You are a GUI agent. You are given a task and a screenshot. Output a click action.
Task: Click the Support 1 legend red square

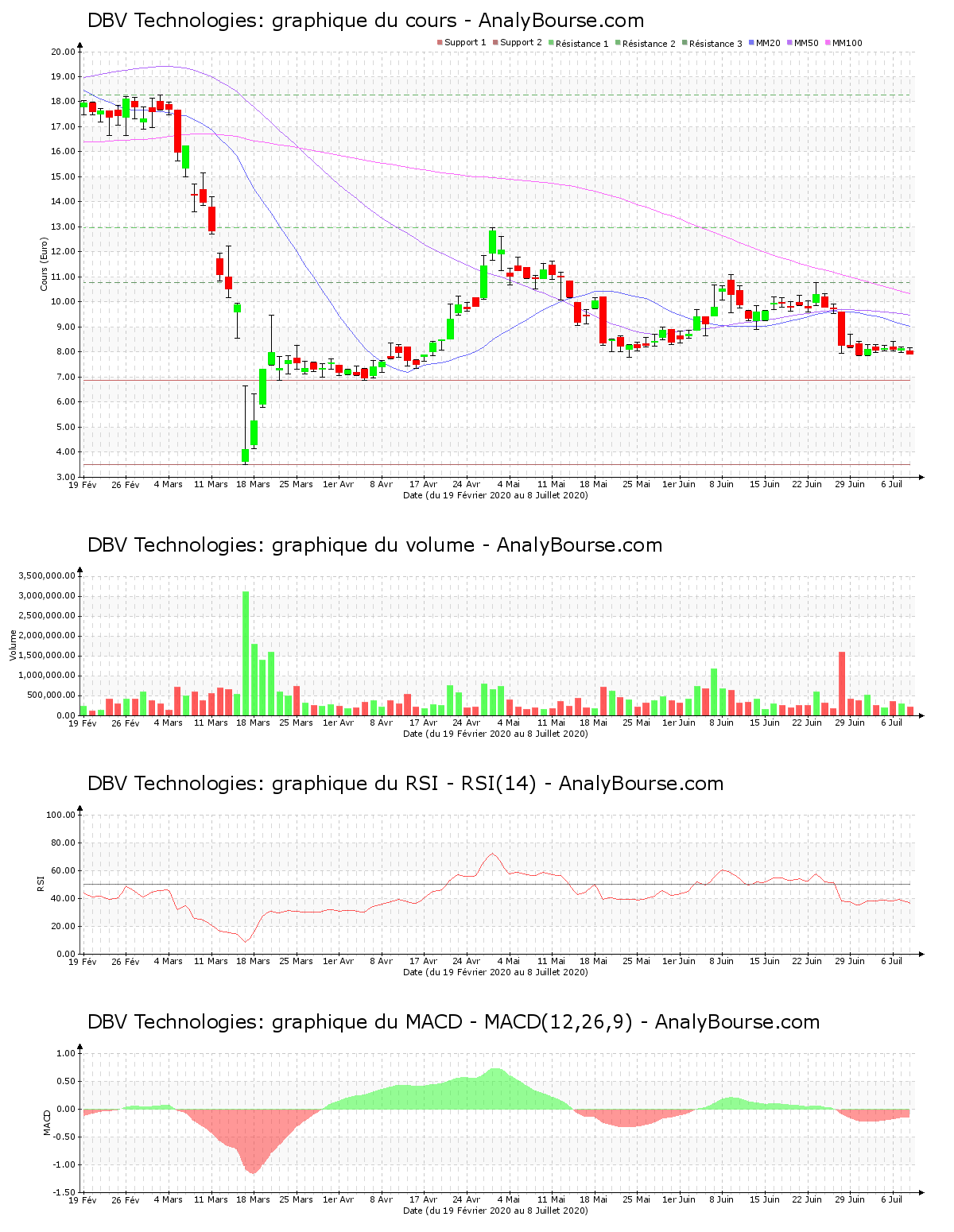440,43
